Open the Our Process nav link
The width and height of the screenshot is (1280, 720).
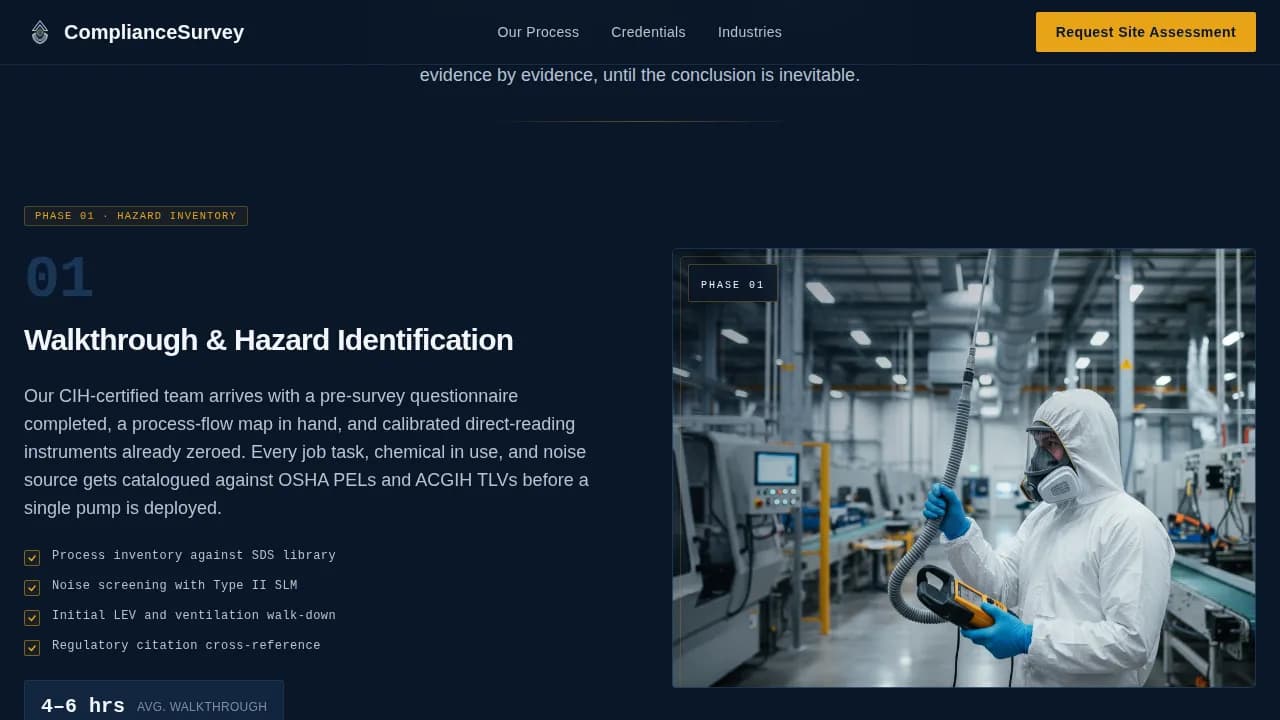pyautogui.click(x=538, y=32)
